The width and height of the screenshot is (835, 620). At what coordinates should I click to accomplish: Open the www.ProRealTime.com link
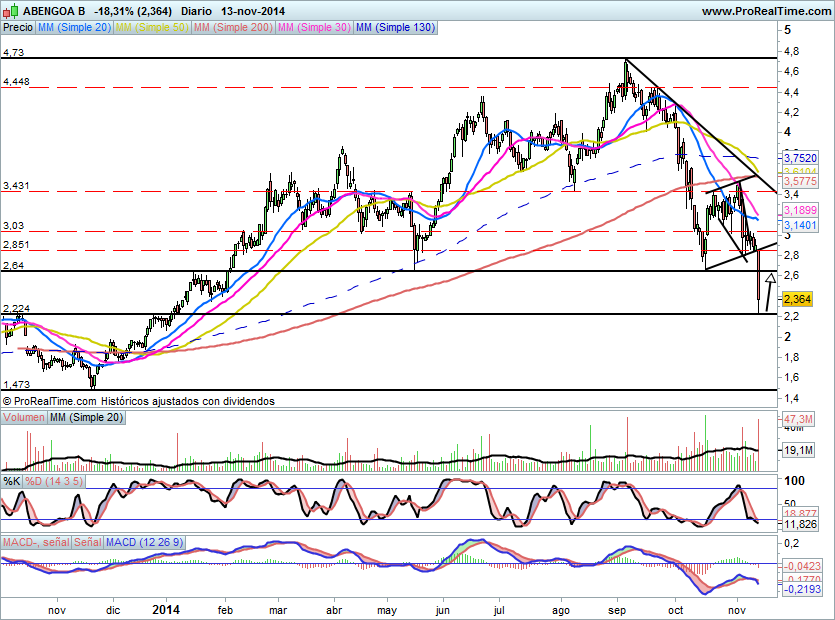766,11
